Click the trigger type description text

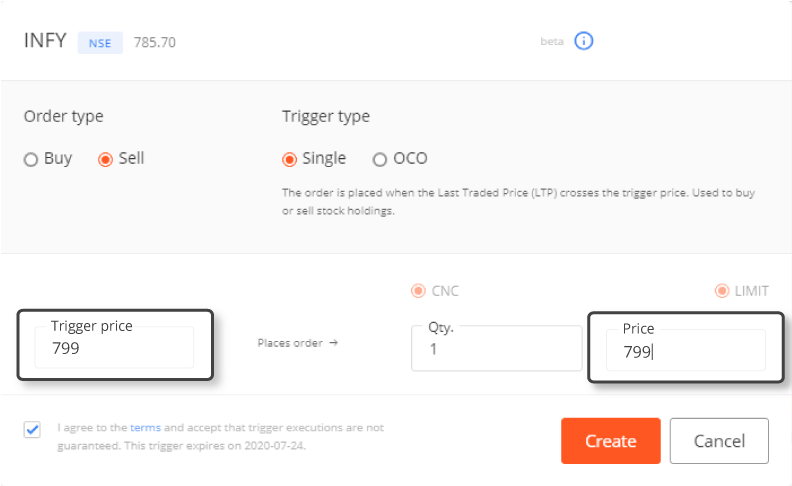pyautogui.click(x=518, y=202)
